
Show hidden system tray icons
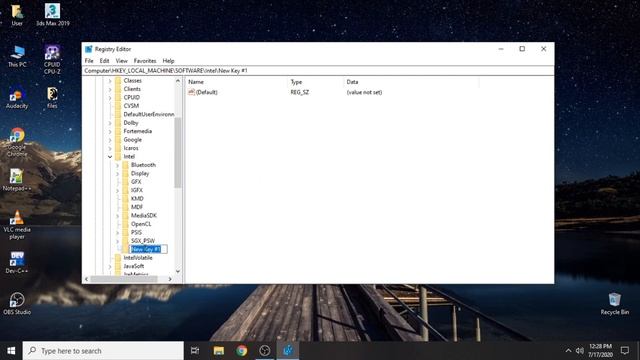568,351
